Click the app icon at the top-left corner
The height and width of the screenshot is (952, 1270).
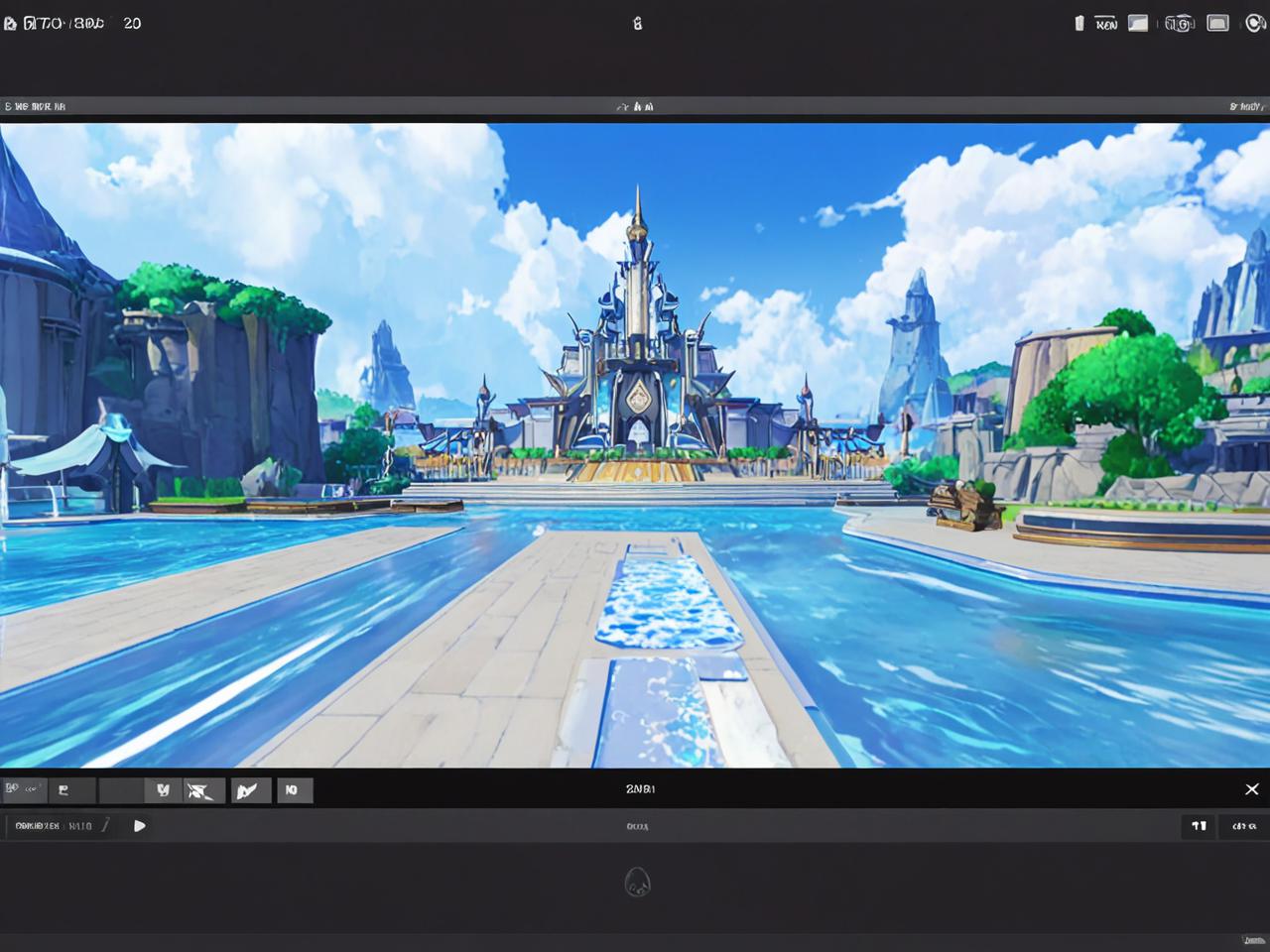coord(10,23)
